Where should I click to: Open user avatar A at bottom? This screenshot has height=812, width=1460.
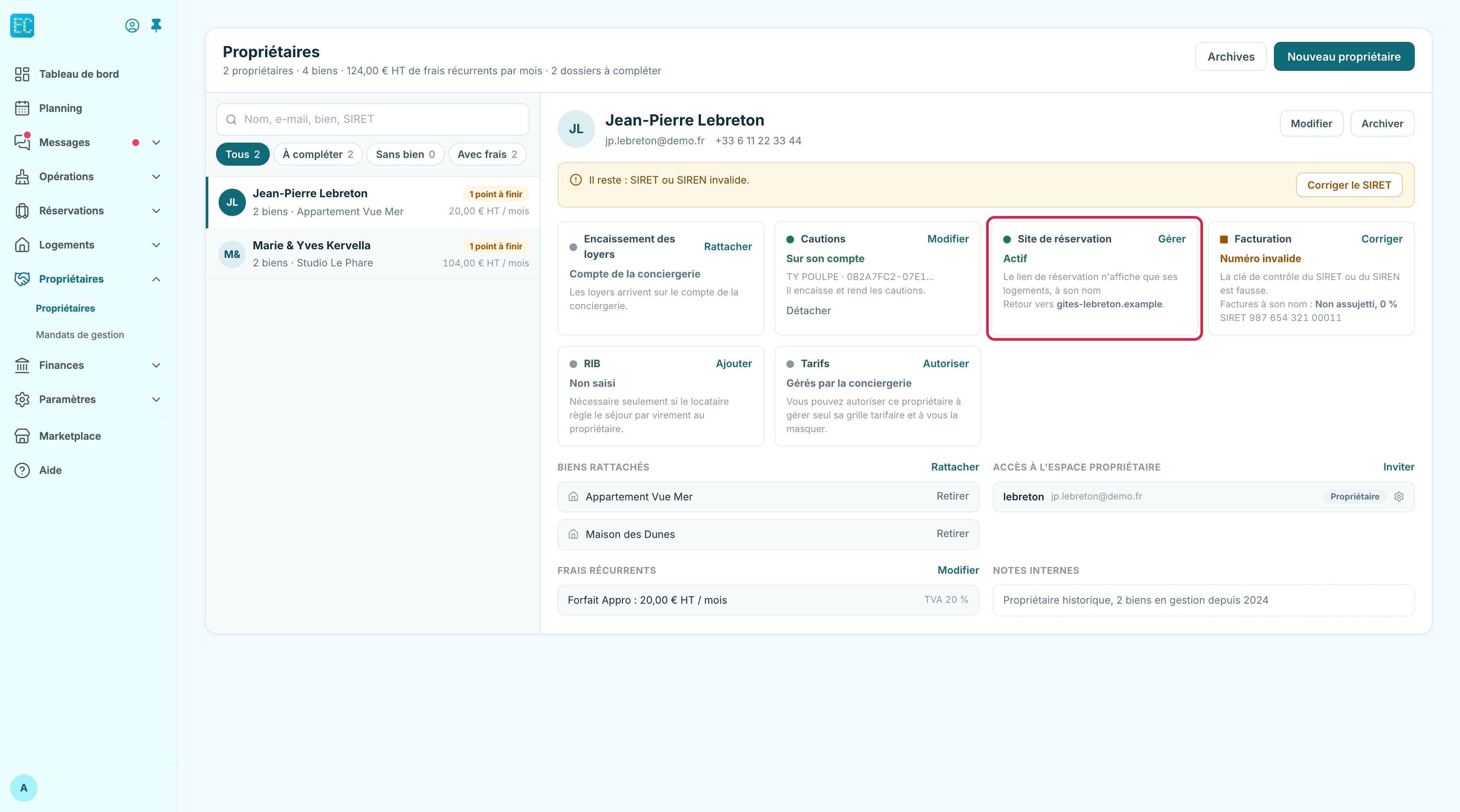[24, 788]
